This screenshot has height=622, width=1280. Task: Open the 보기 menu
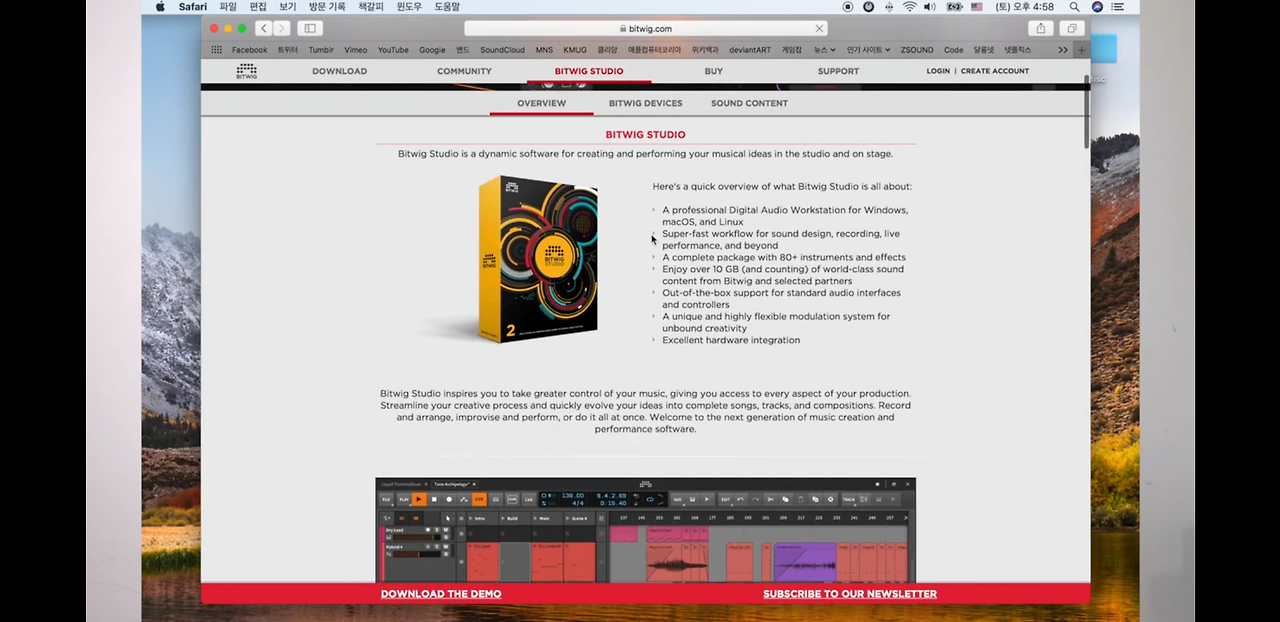pos(288,7)
